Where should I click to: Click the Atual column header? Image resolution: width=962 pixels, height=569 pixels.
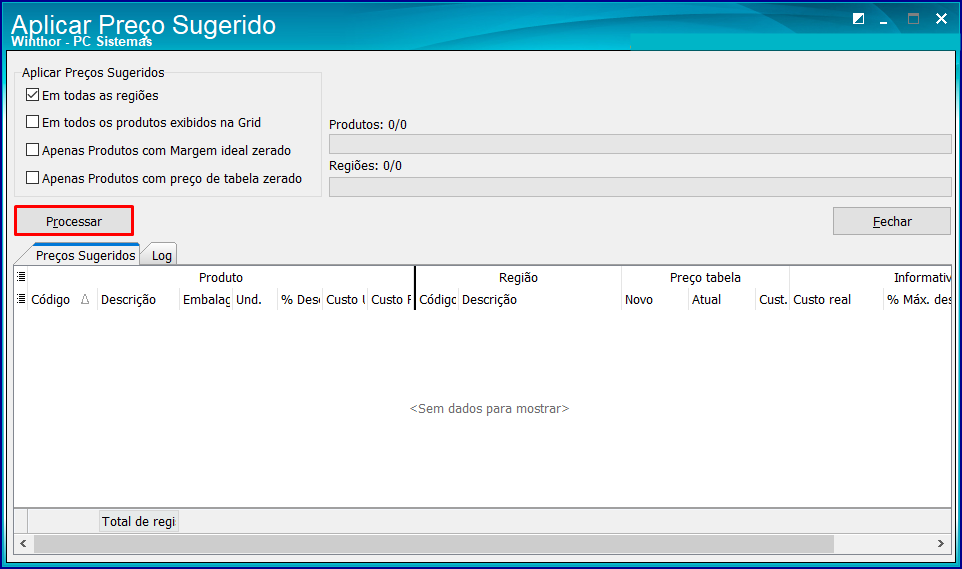pyautogui.click(x=722, y=300)
